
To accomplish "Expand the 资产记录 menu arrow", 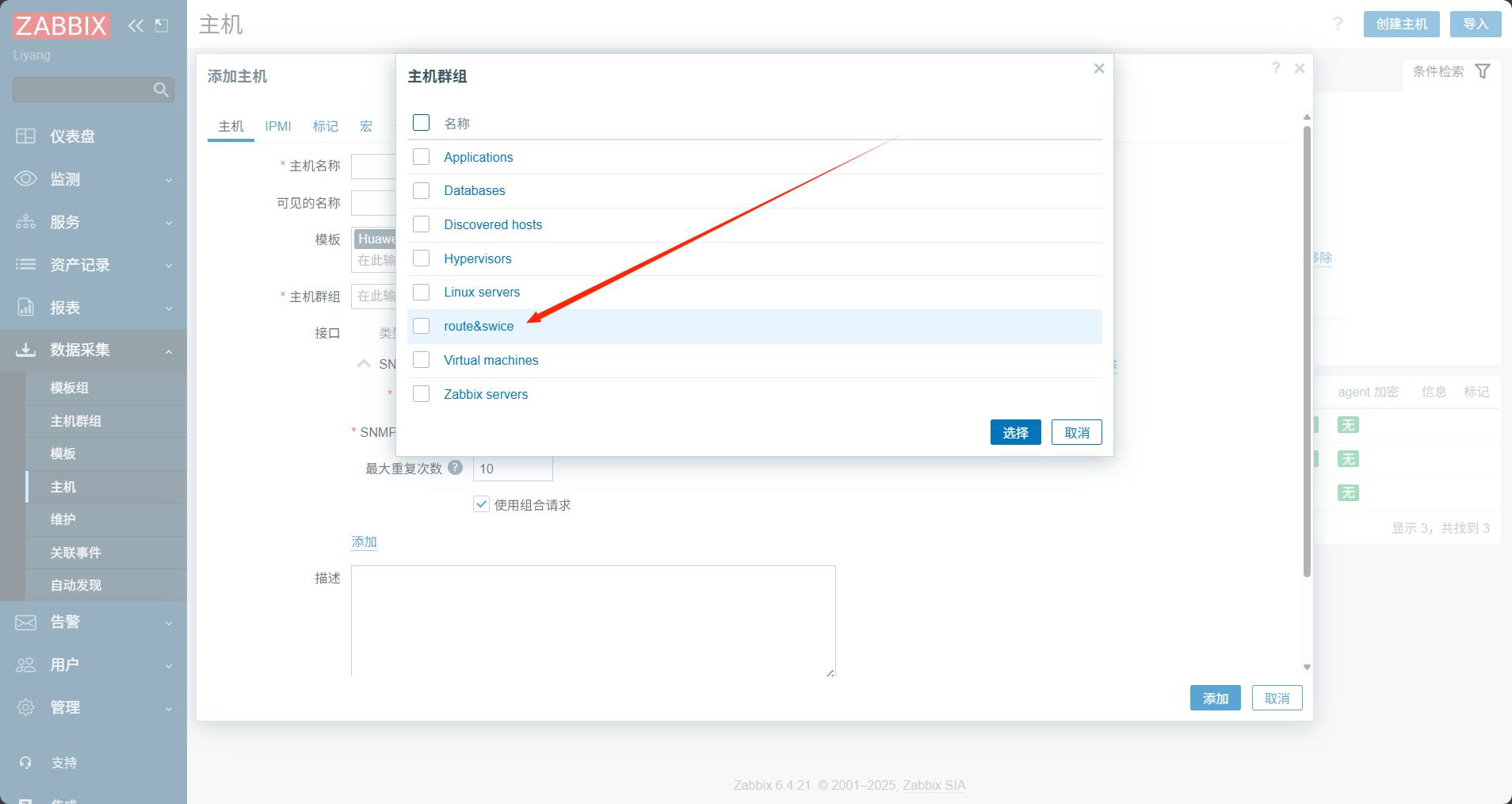I will click(x=169, y=266).
